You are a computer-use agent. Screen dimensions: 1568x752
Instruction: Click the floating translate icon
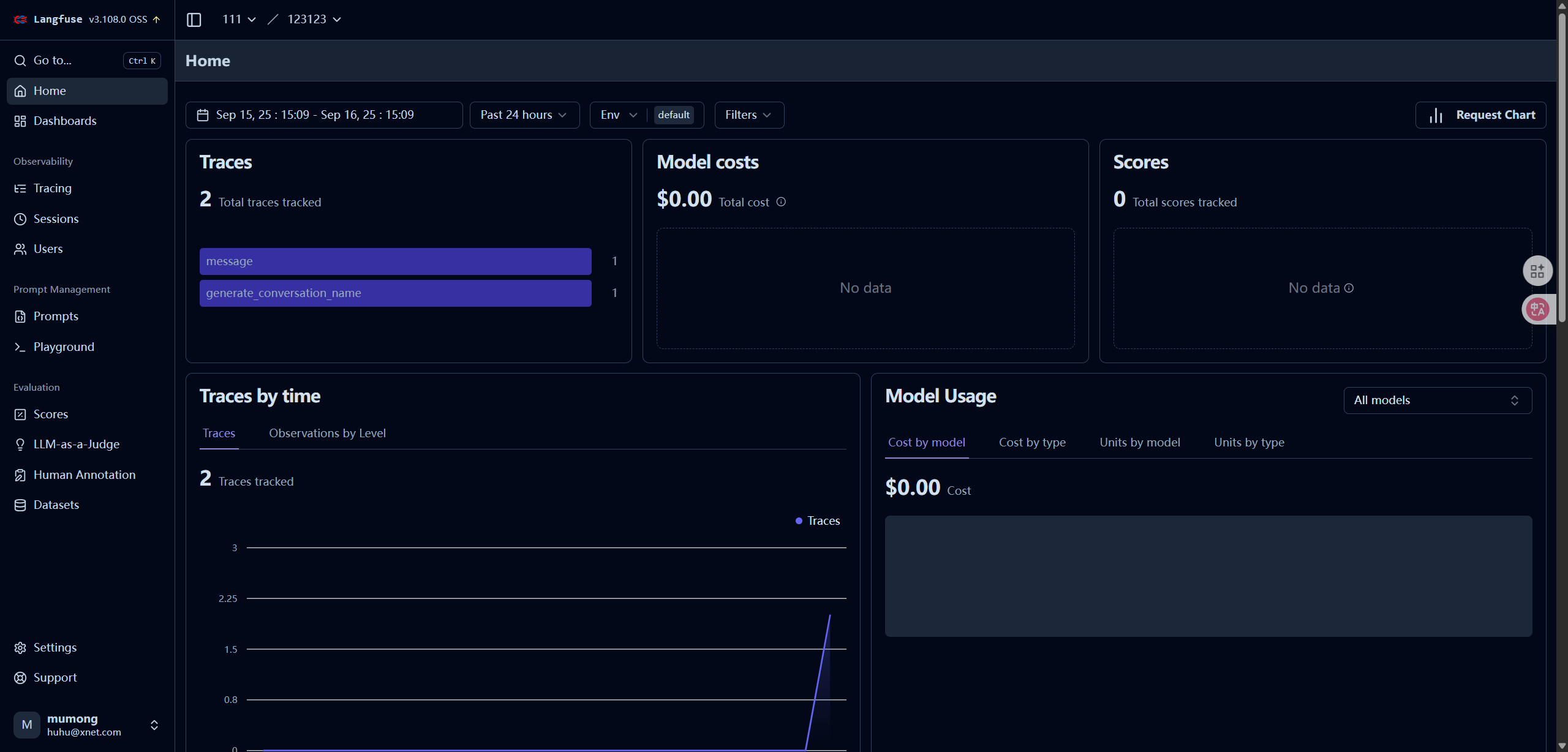pyautogui.click(x=1538, y=309)
